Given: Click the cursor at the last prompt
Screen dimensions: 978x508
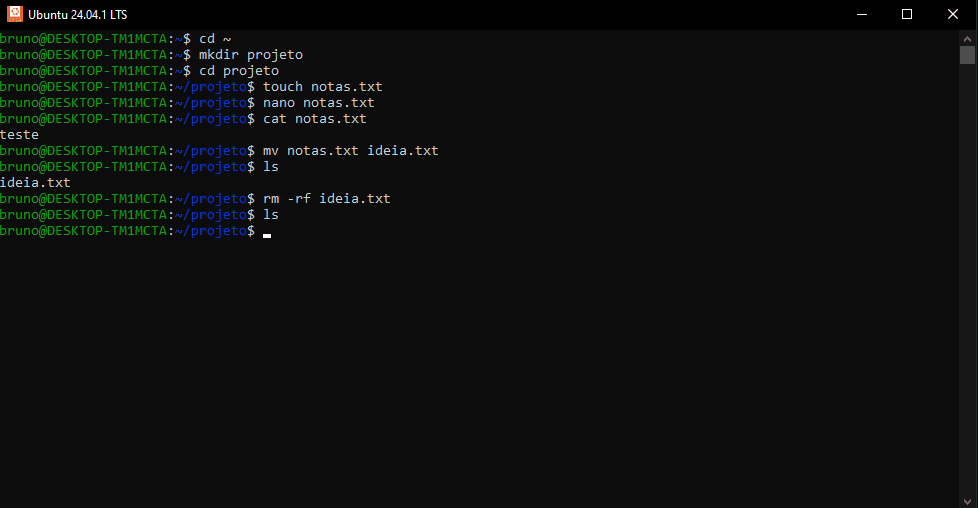Looking at the screenshot, I should point(267,233).
